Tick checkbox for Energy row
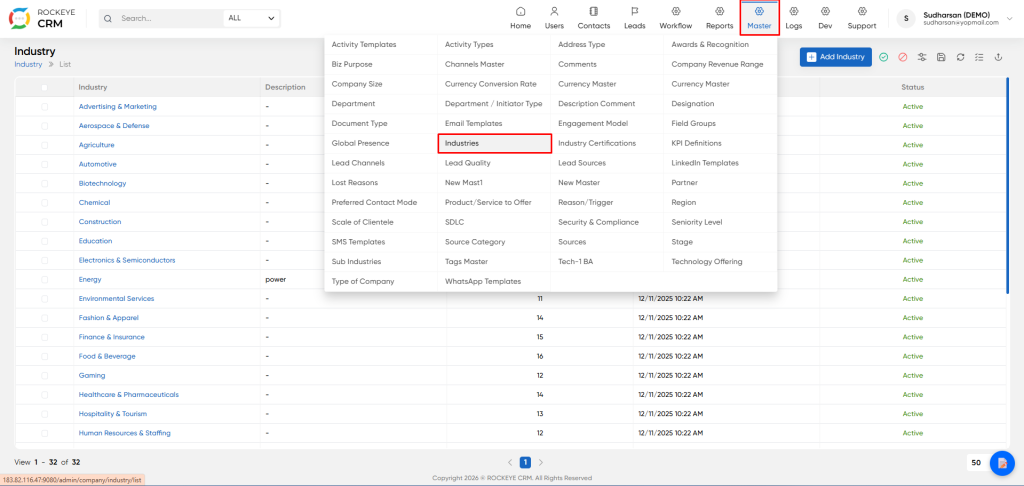The height and width of the screenshot is (486, 1024). tap(44, 280)
